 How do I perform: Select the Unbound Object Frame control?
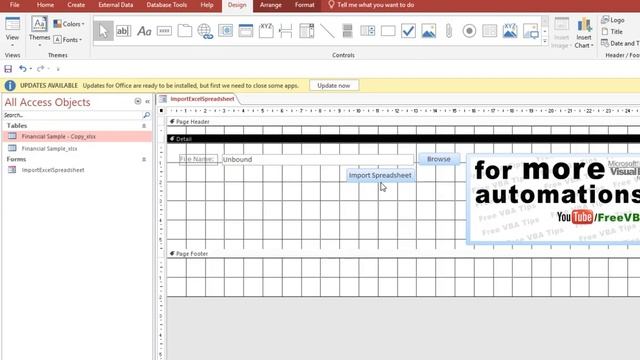pos(429,31)
